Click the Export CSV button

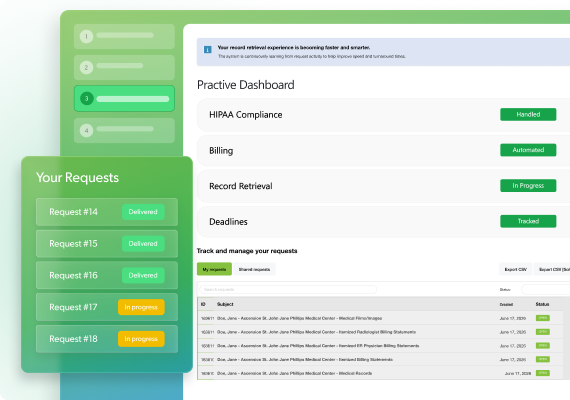click(515, 269)
